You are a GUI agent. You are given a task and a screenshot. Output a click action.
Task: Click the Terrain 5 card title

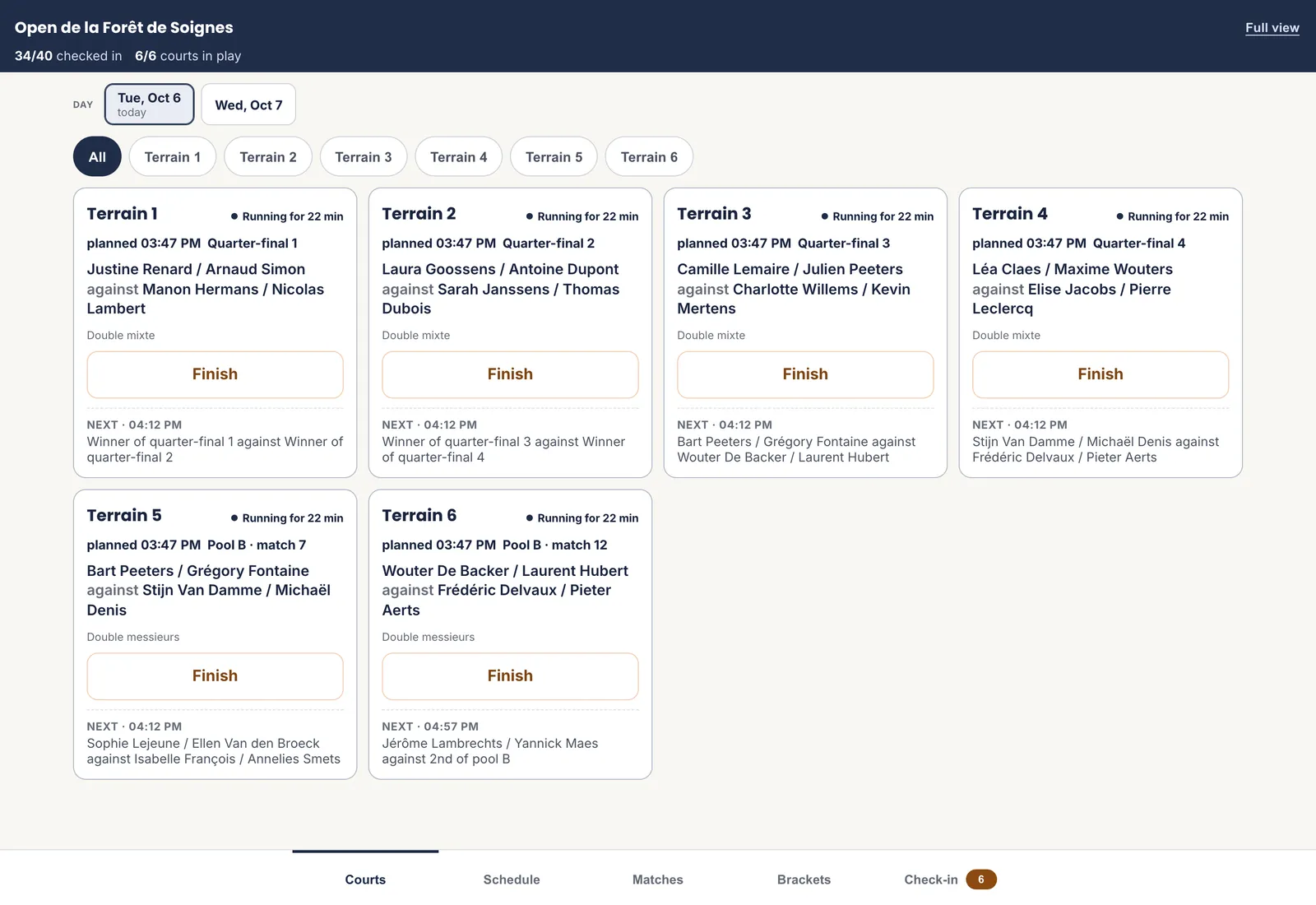[124, 516]
